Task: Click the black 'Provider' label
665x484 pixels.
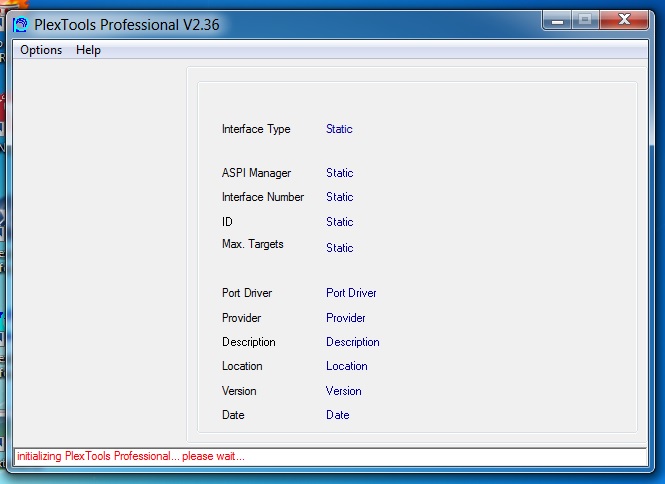Action: 241,318
